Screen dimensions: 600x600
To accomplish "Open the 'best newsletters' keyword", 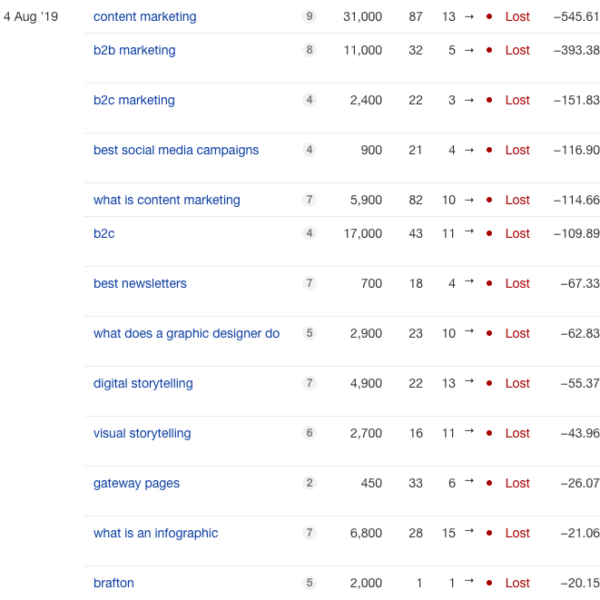I will pos(140,283).
